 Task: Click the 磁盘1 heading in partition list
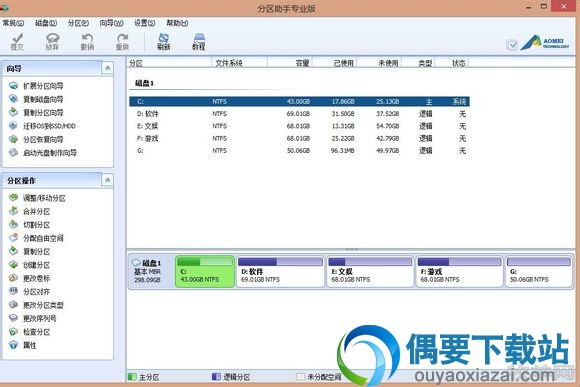pos(144,83)
